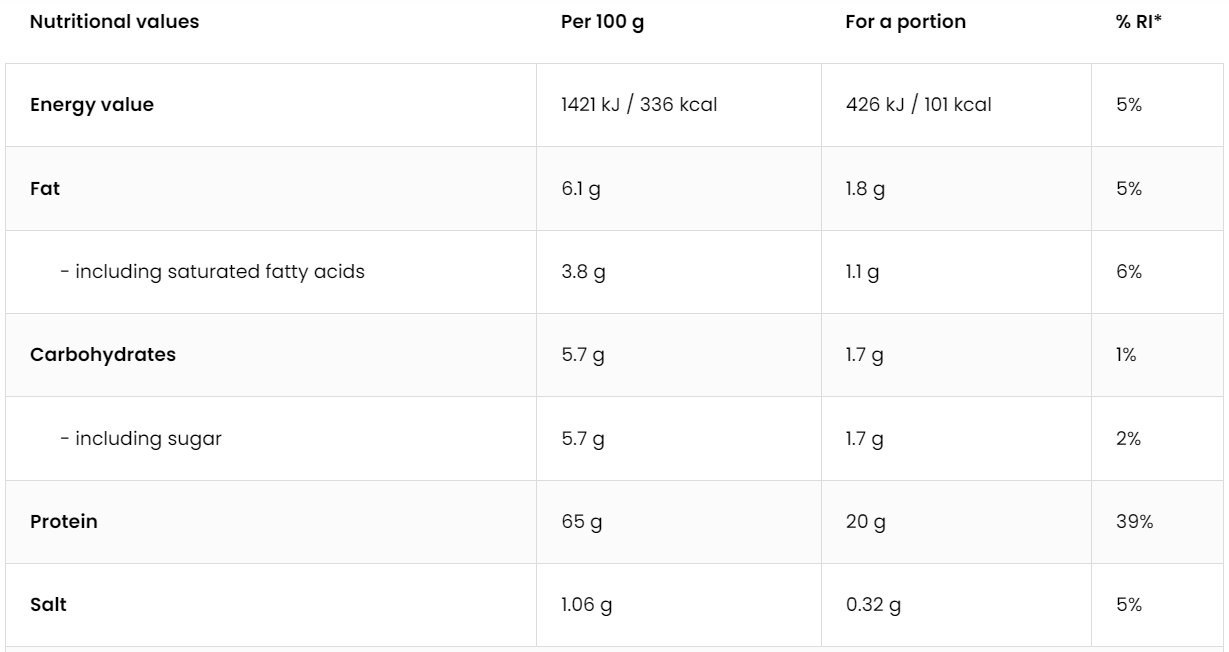Click the sugar "2%" RI value
Viewport: 1229px width, 652px height.
tap(1129, 438)
